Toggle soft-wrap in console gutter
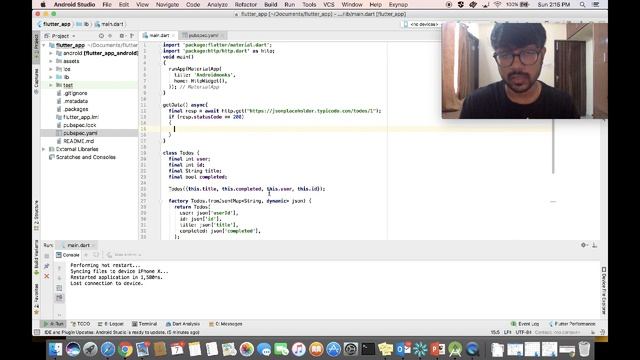This screenshot has height=360, width=640. [x=59, y=288]
